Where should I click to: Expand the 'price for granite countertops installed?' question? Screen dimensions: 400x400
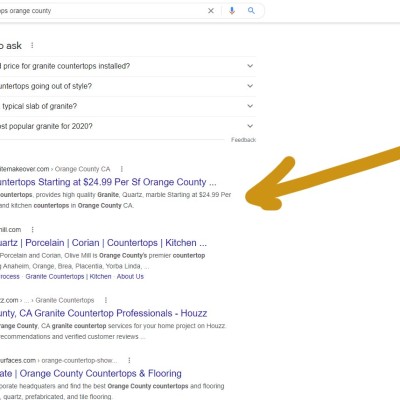tap(128, 66)
